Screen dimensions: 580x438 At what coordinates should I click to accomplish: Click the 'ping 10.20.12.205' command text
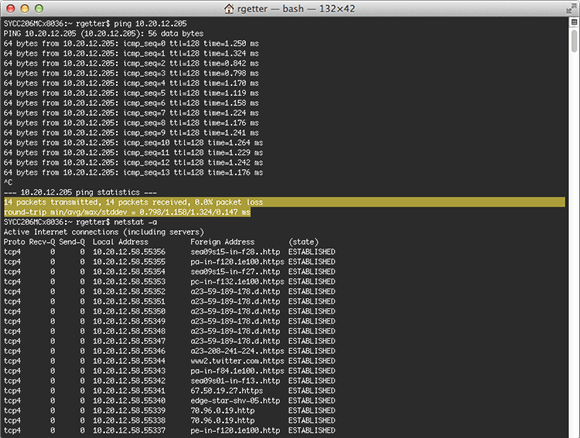[x=150, y=24]
